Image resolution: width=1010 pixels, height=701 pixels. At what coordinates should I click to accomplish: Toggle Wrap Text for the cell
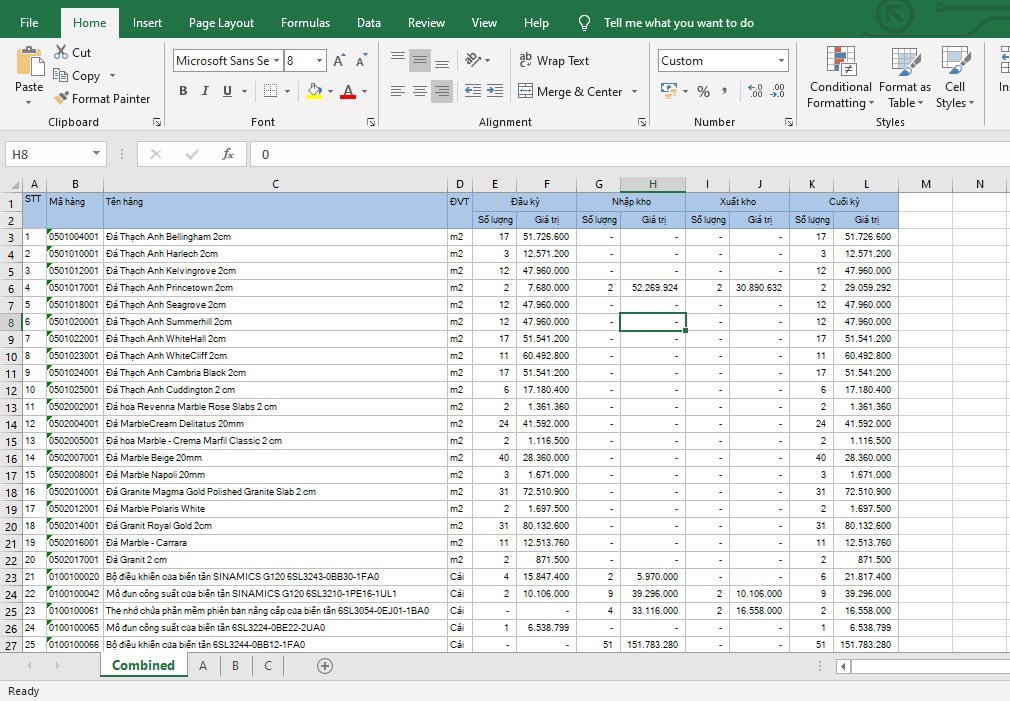pyautogui.click(x=554, y=61)
